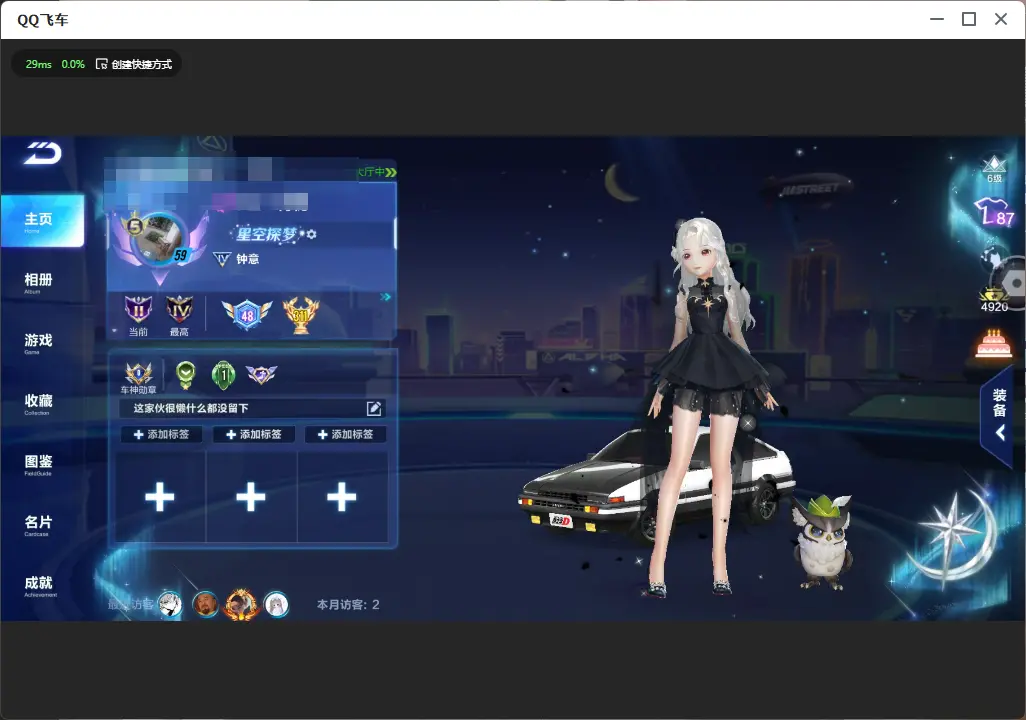Image resolution: width=1026 pixels, height=720 pixels.
Task: Click the player avatar portrait
Action: [160, 238]
